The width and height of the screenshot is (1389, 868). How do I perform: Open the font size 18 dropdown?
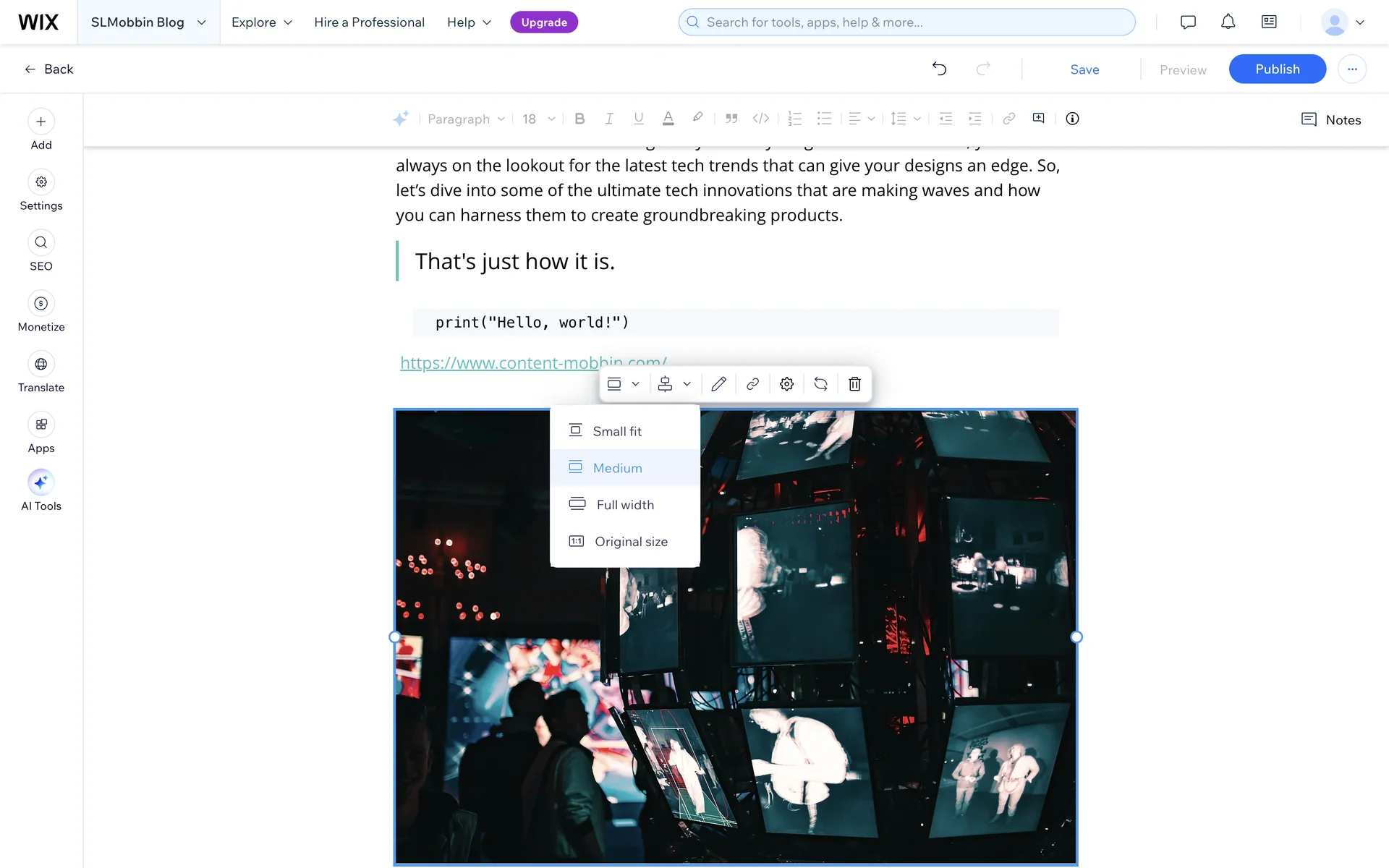(x=539, y=119)
